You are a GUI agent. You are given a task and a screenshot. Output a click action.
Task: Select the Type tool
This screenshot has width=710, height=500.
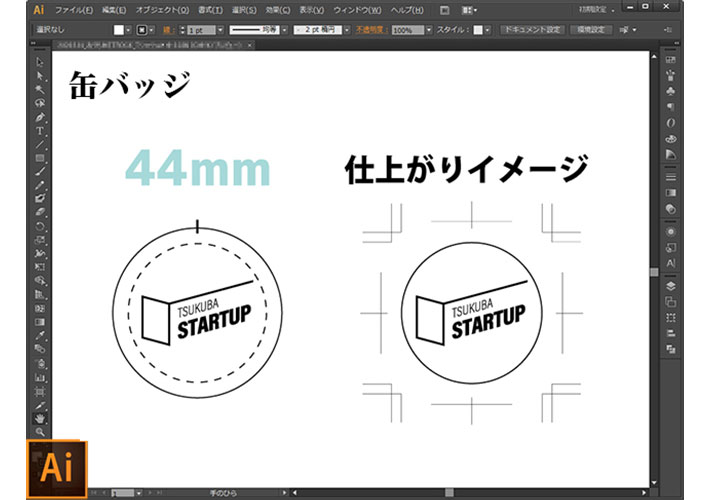[x=40, y=131]
